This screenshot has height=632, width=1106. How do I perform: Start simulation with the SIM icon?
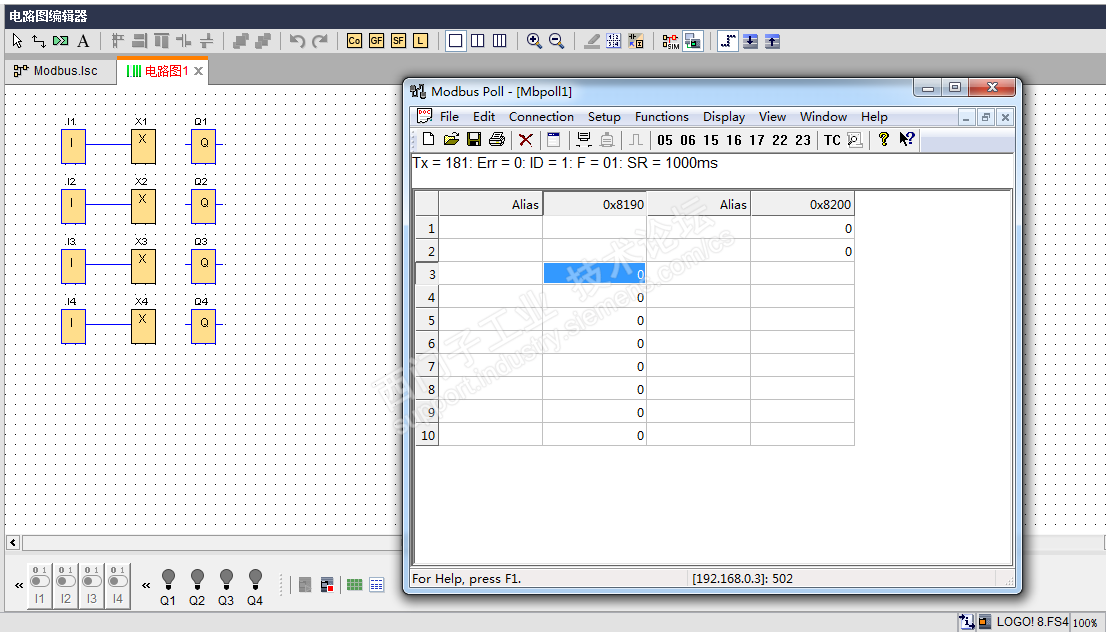pyautogui.click(x=670, y=42)
